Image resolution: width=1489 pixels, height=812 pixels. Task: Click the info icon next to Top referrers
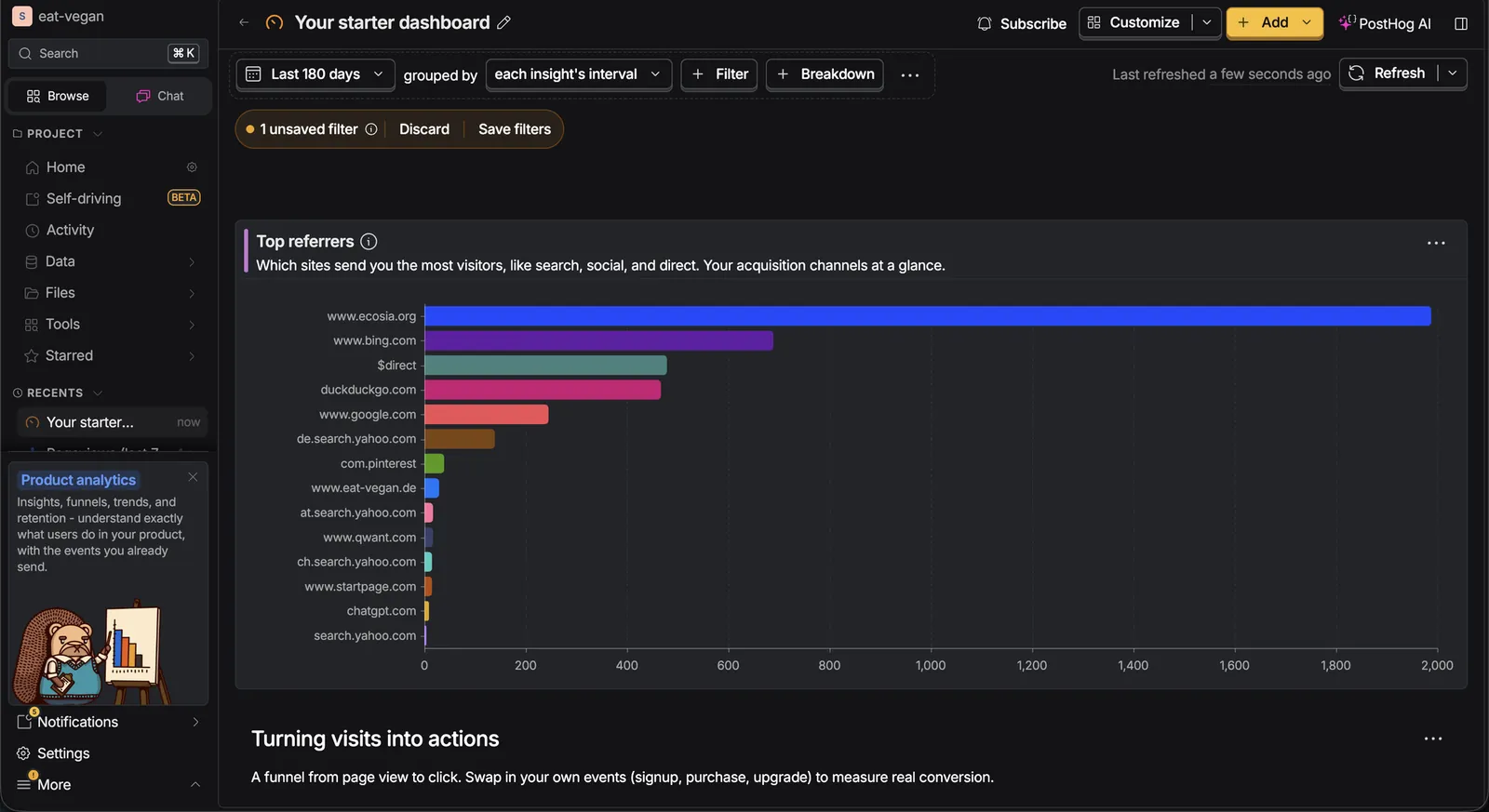pyautogui.click(x=369, y=242)
